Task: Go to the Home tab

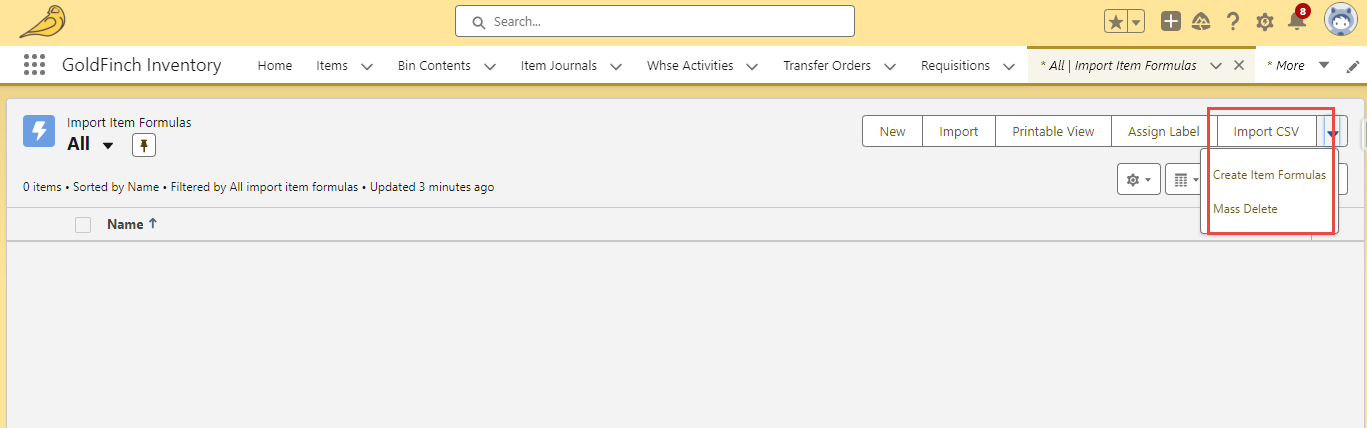Action: (x=275, y=65)
